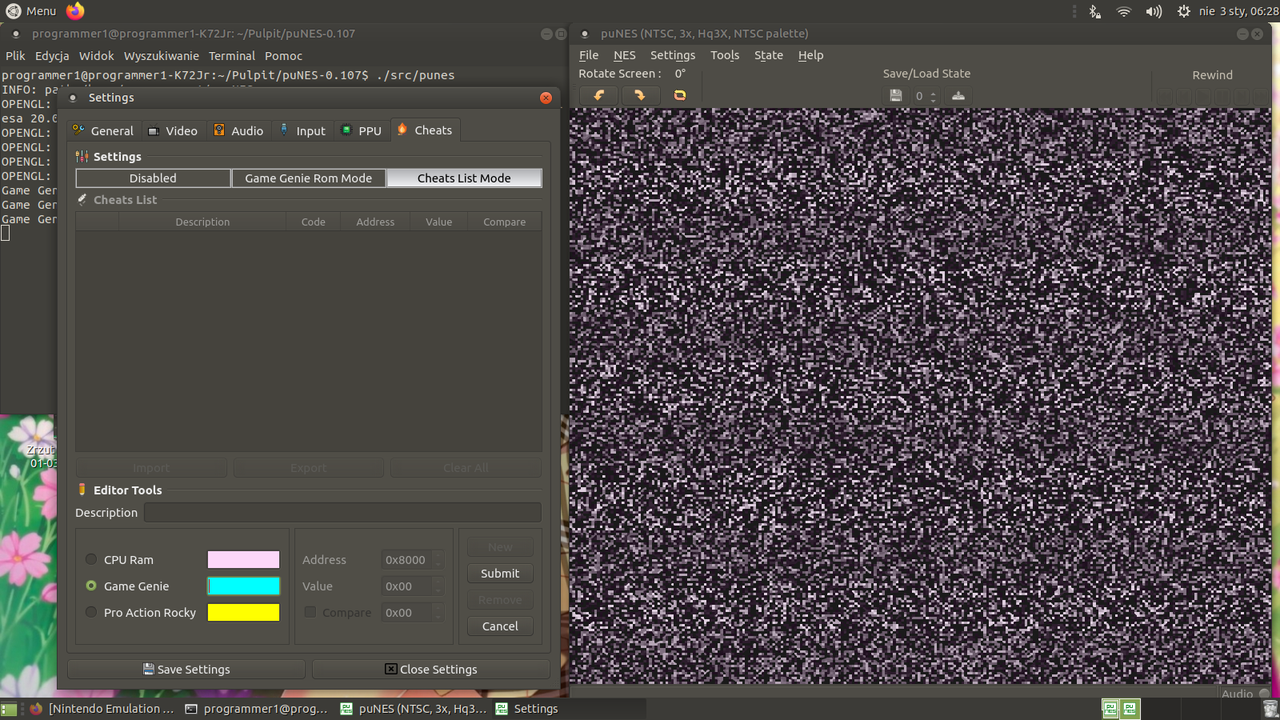
Task: Switch to the PPU tab
Action: pos(361,131)
